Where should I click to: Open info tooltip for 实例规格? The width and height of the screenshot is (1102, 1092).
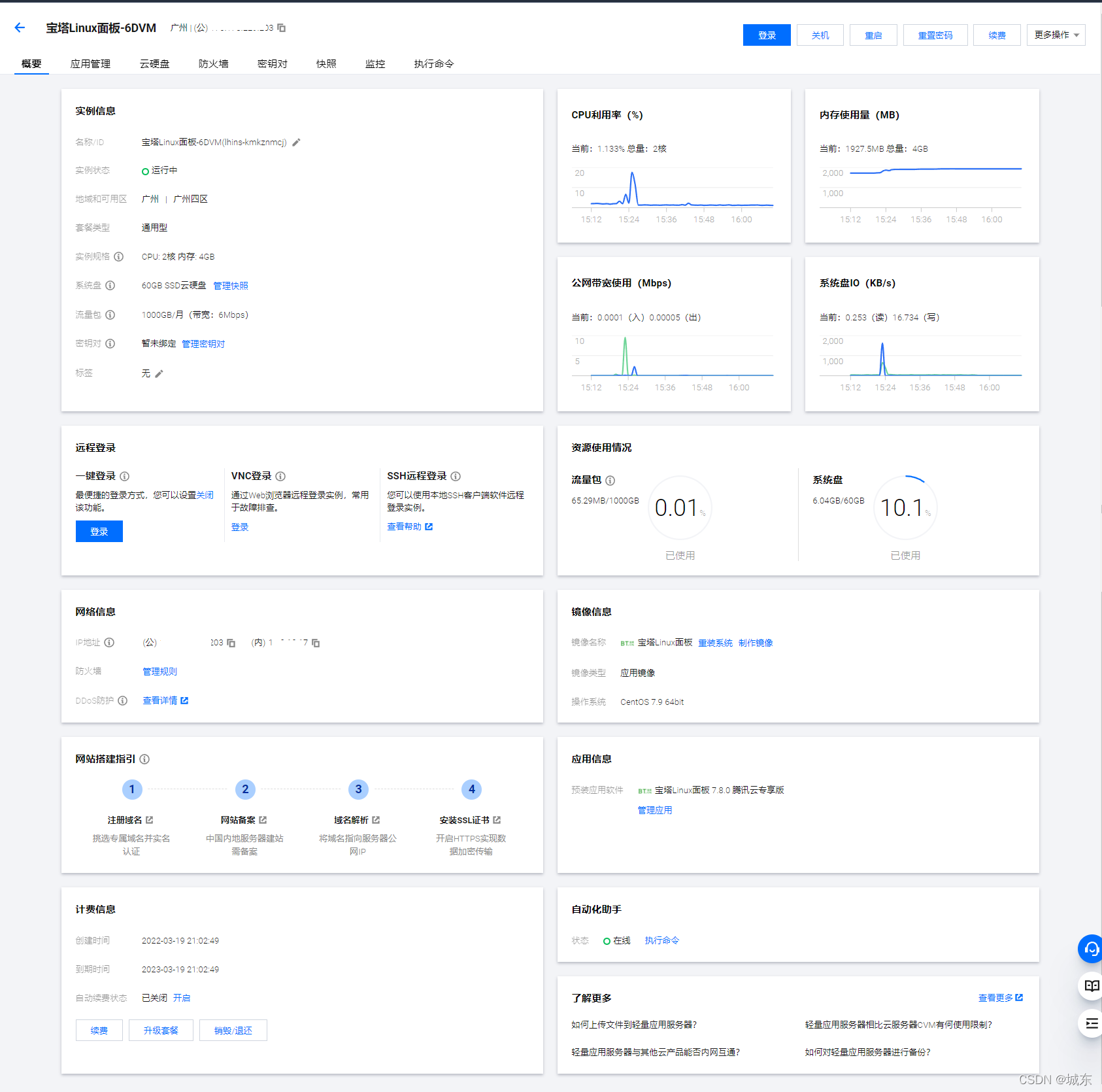pyautogui.click(x=118, y=256)
